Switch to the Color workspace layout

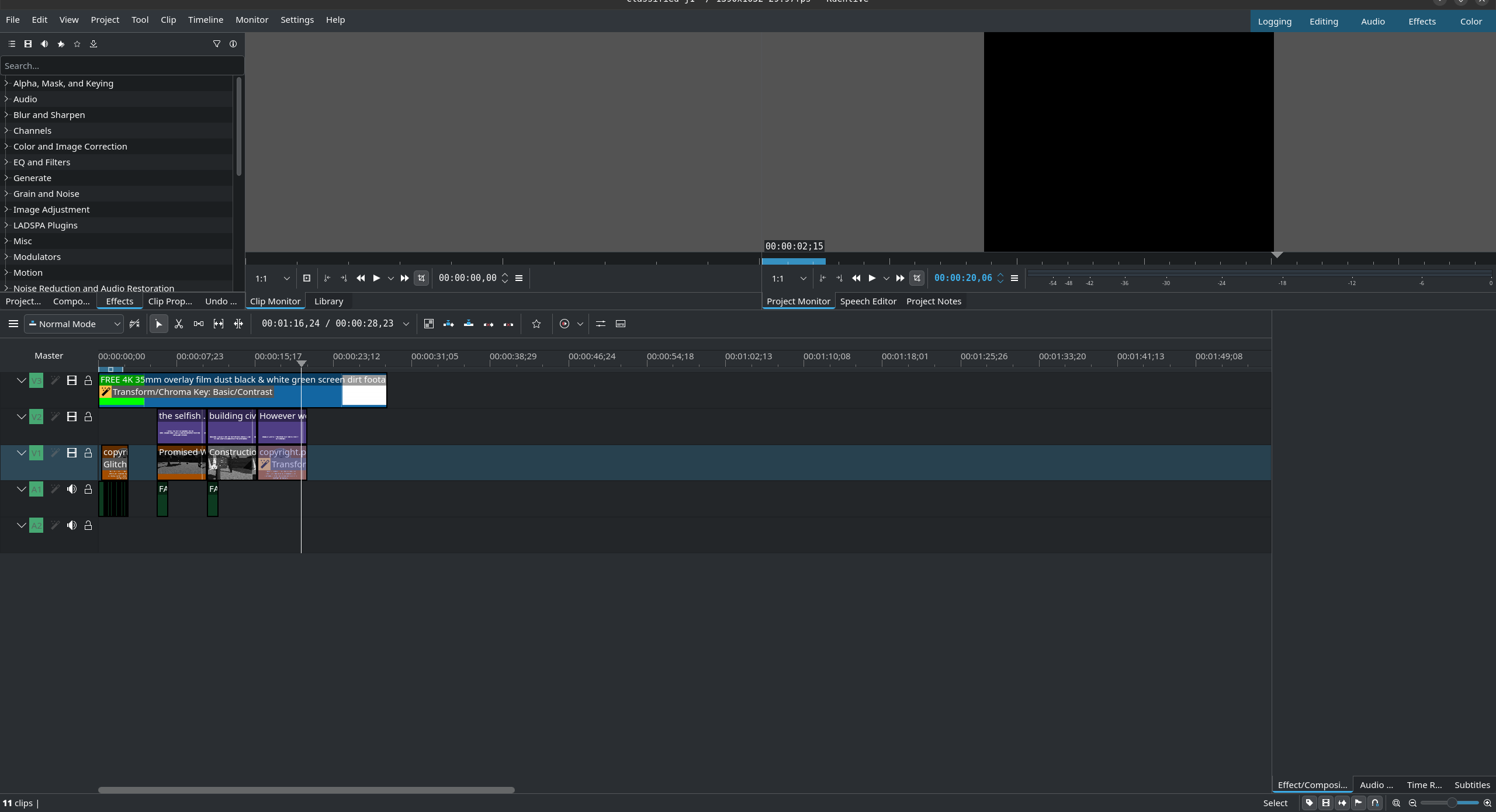(1470, 22)
